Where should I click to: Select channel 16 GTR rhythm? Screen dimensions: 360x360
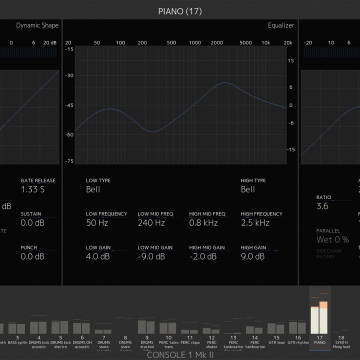tap(297, 333)
